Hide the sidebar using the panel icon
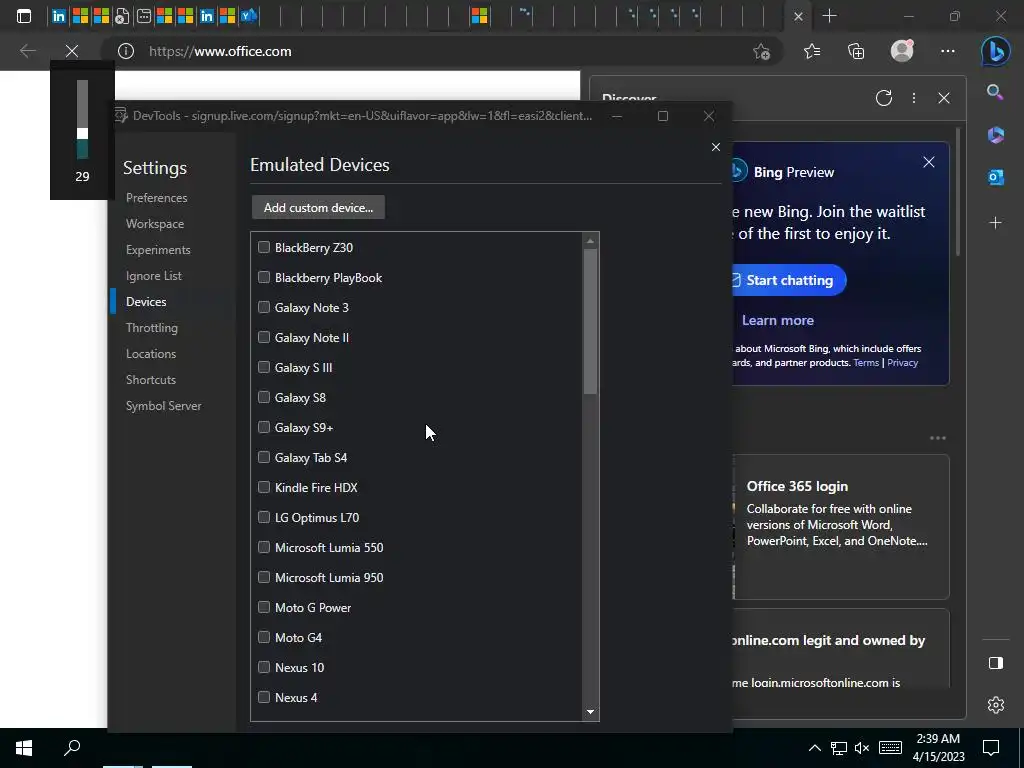Image resolution: width=1024 pixels, height=768 pixels. (x=995, y=663)
